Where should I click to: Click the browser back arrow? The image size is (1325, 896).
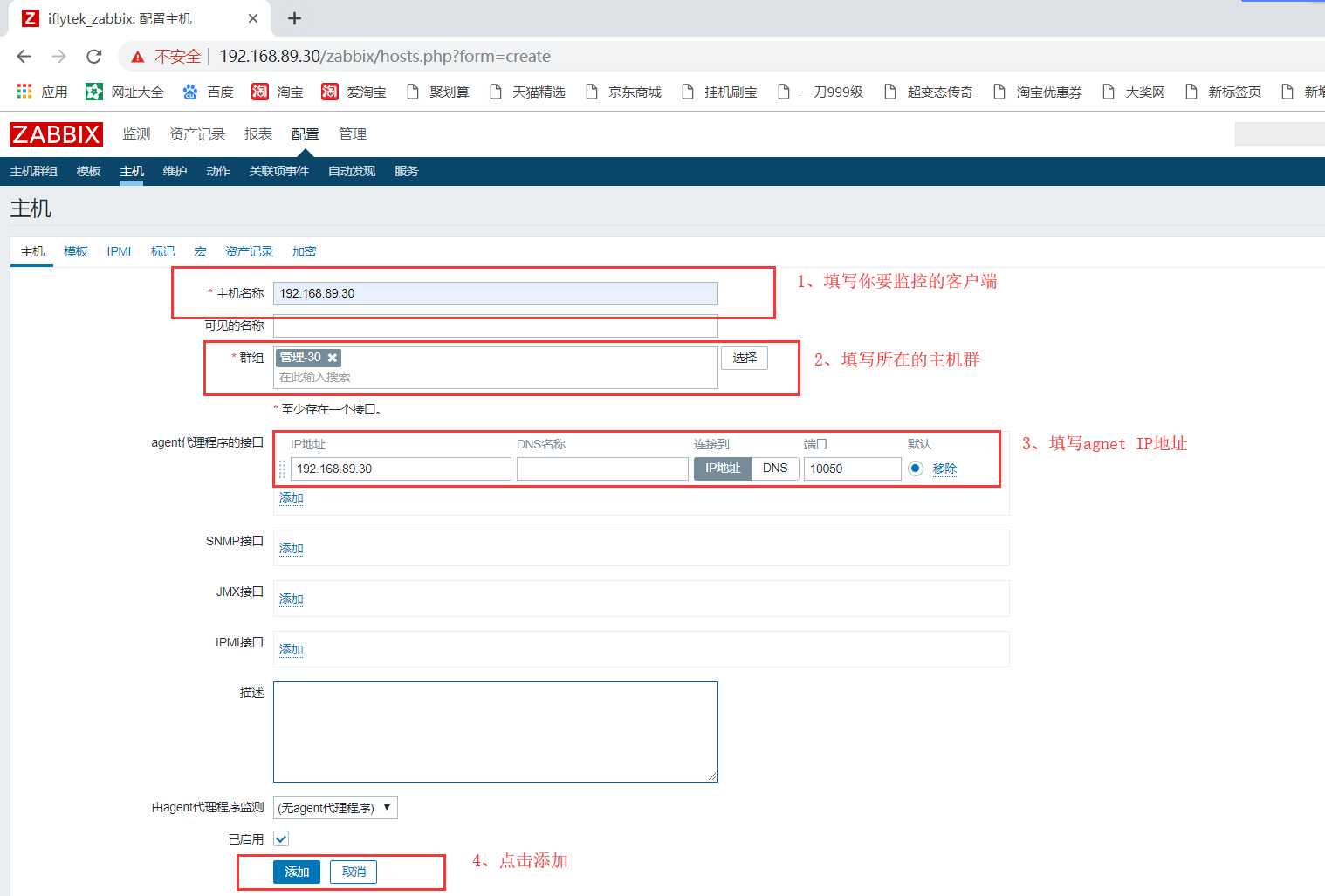24,57
